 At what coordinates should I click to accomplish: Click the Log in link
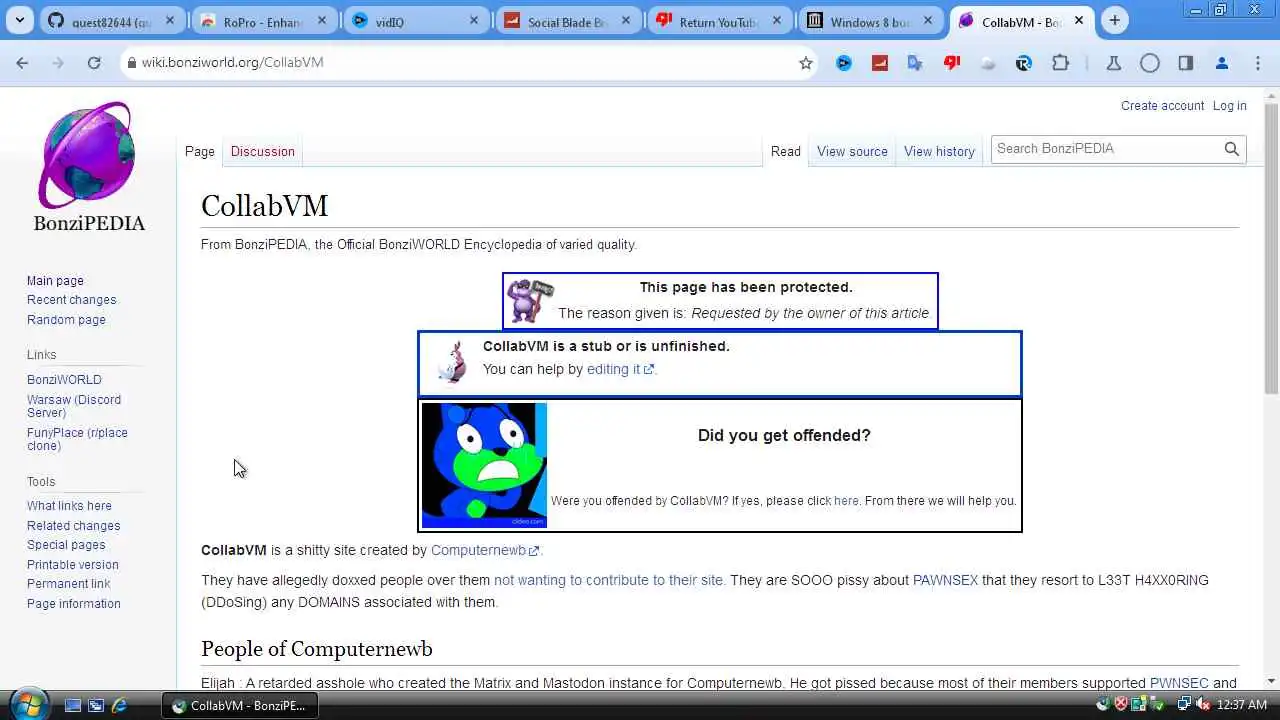pyautogui.click(x=1229, y=105)
